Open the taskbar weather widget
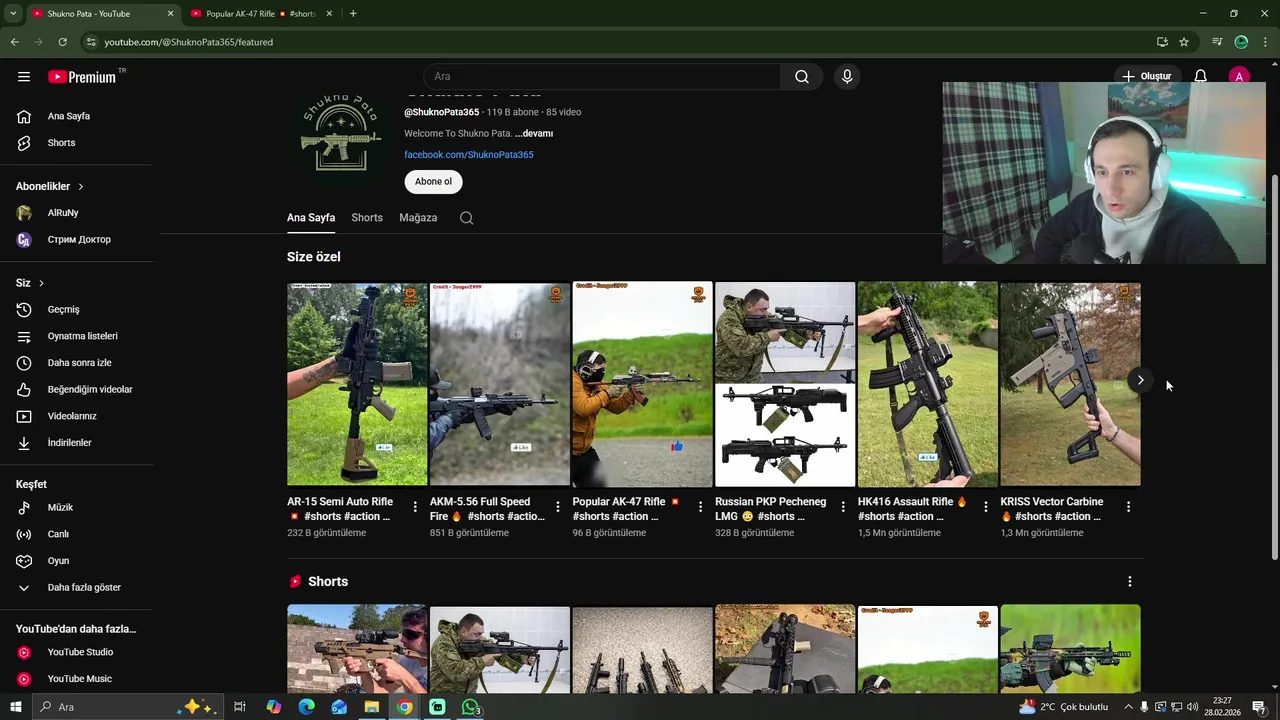The width and height of the screenshot is (1280, 720). click(1065, 707)
